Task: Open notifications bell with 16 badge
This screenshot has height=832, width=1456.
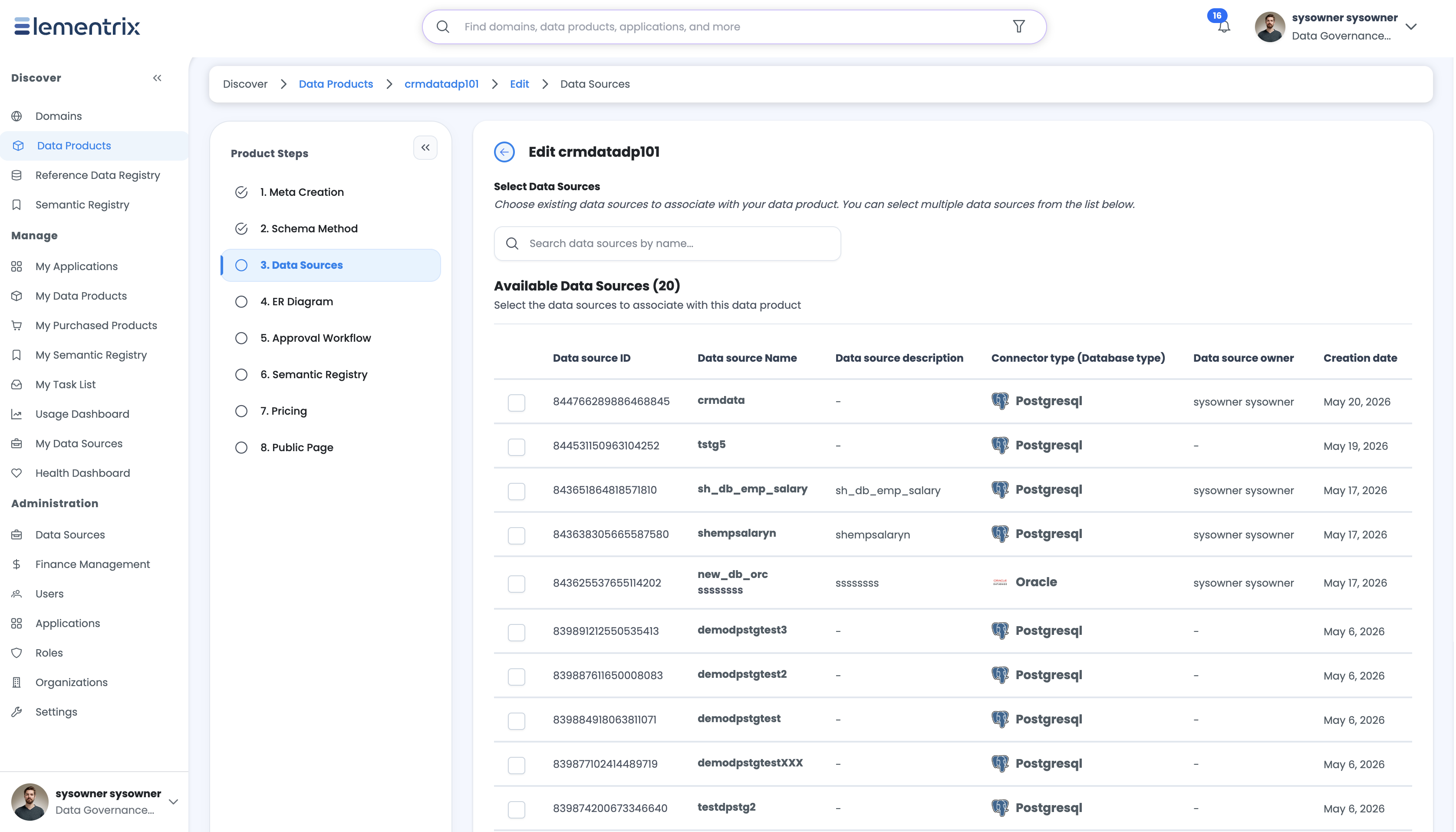Action: point(1223,26)
